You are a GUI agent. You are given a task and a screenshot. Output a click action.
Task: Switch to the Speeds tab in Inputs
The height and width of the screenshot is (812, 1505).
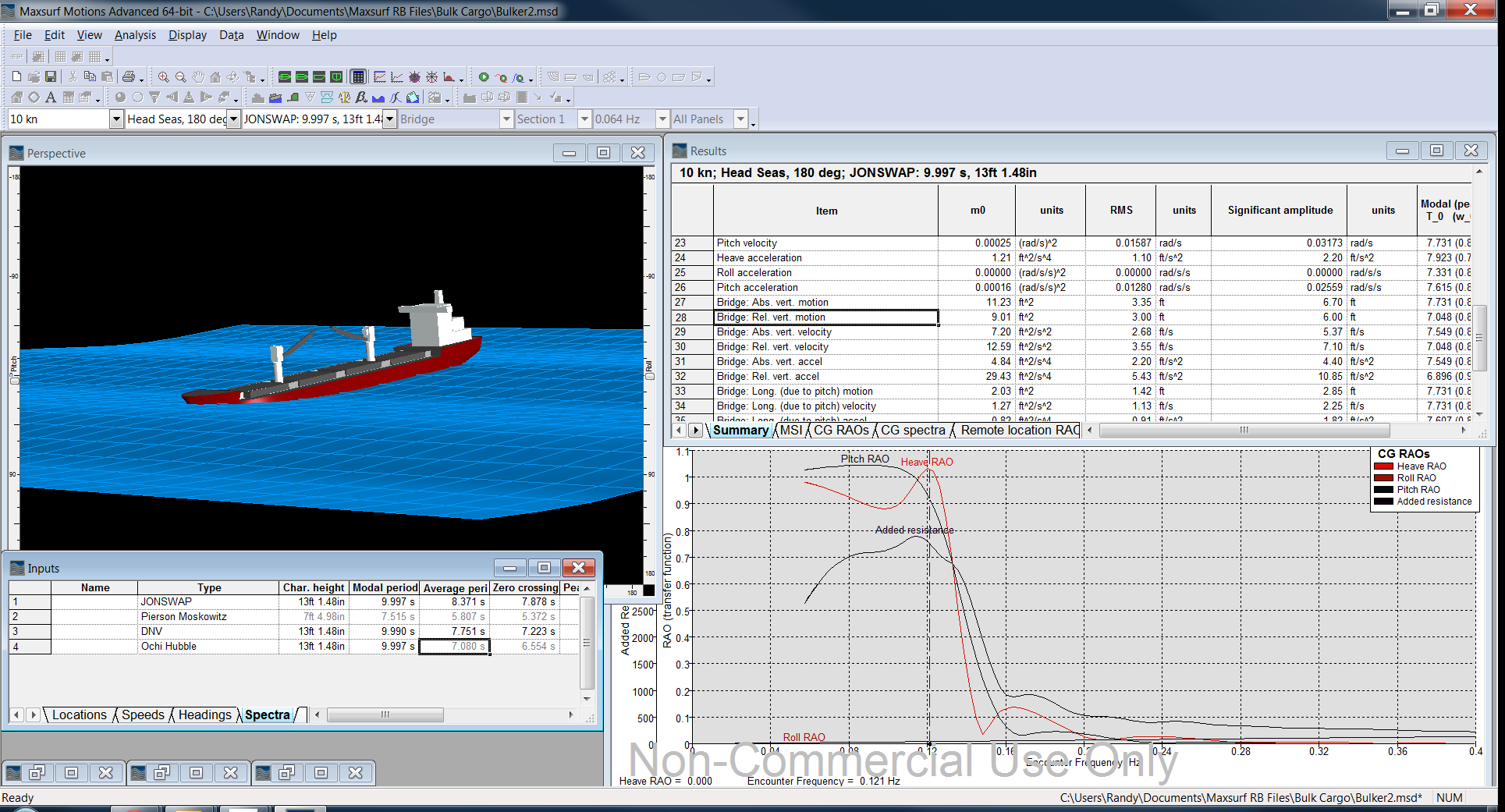tap(143, 714)
